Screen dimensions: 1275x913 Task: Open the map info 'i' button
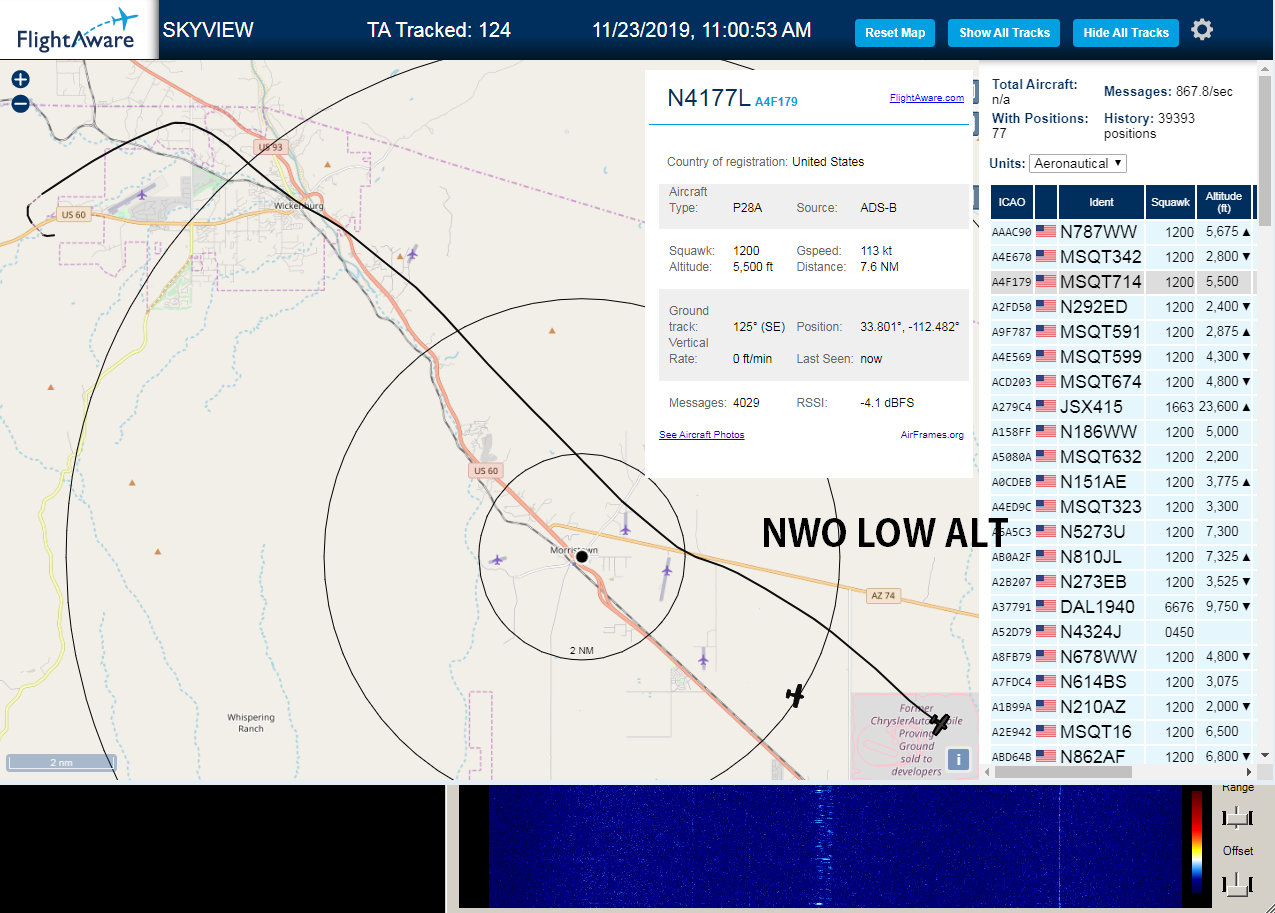coord(958,760)
